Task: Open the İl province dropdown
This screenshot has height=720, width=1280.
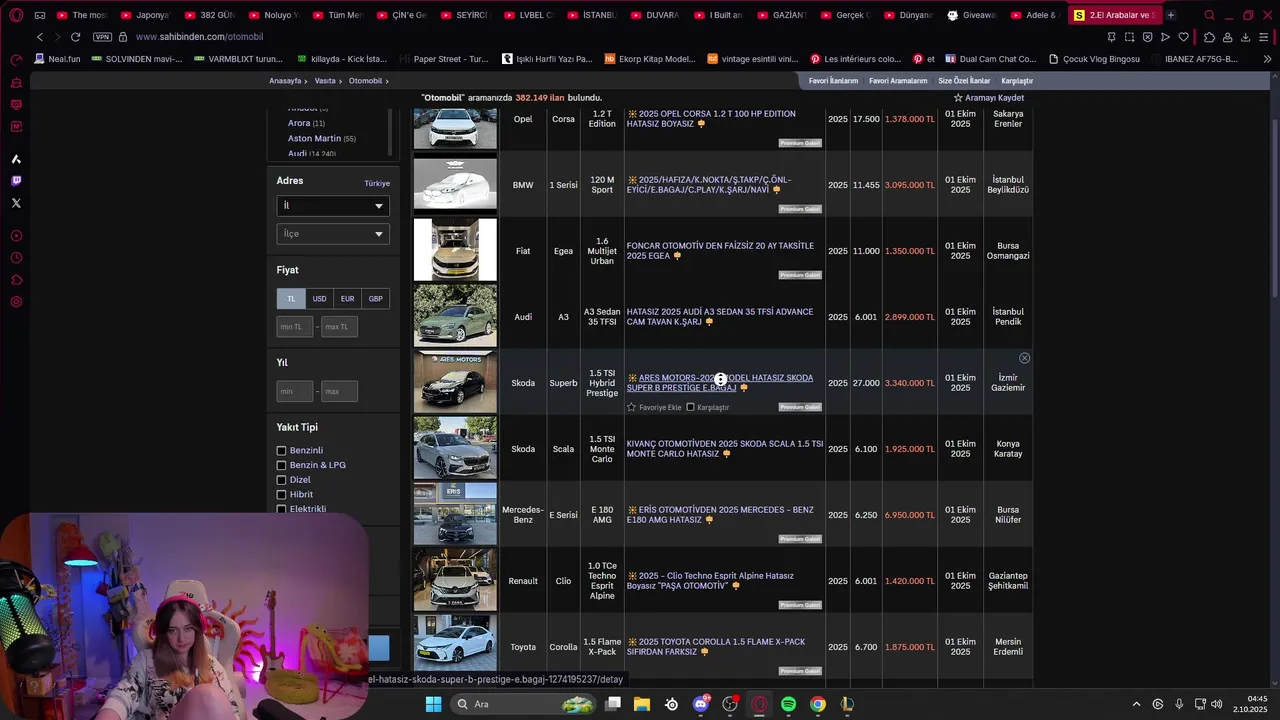Action: 333,206
